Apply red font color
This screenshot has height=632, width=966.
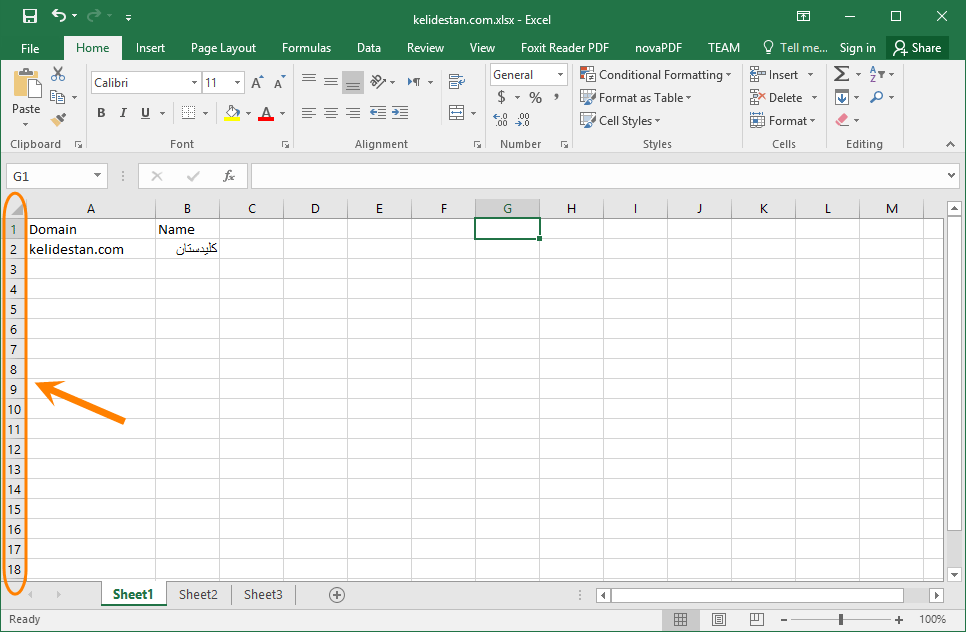pyautogui.click(x=266, y=113)
